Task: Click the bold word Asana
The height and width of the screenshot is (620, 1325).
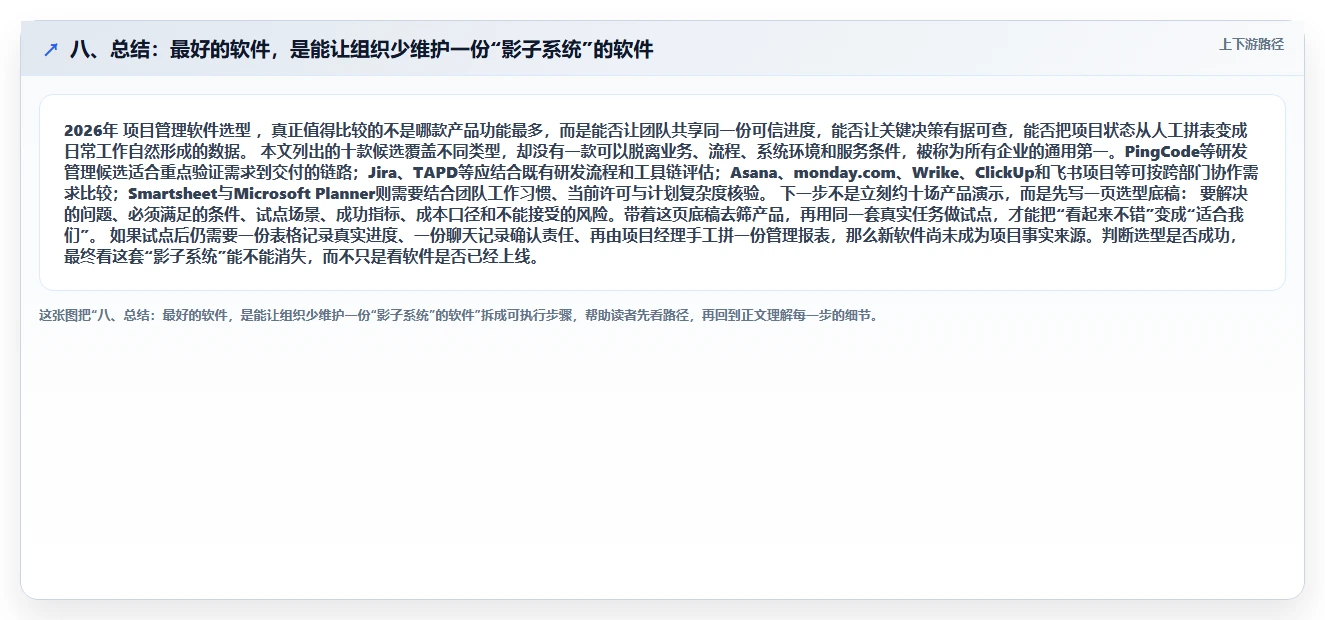Action: click(x=753, y=172)
